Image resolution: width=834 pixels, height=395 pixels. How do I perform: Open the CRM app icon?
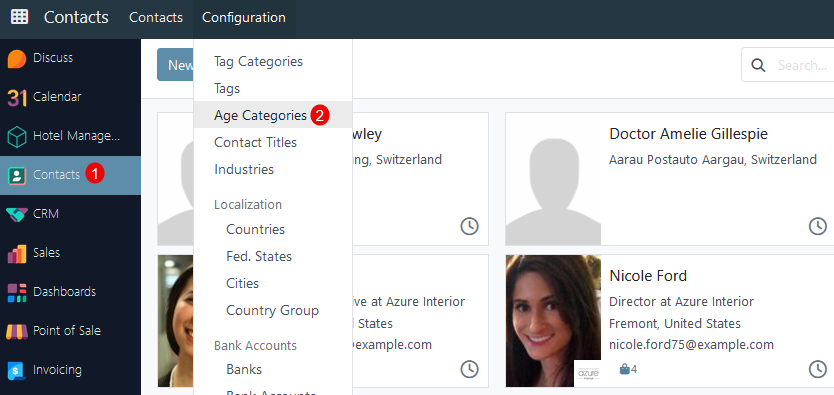coord(16,214)
